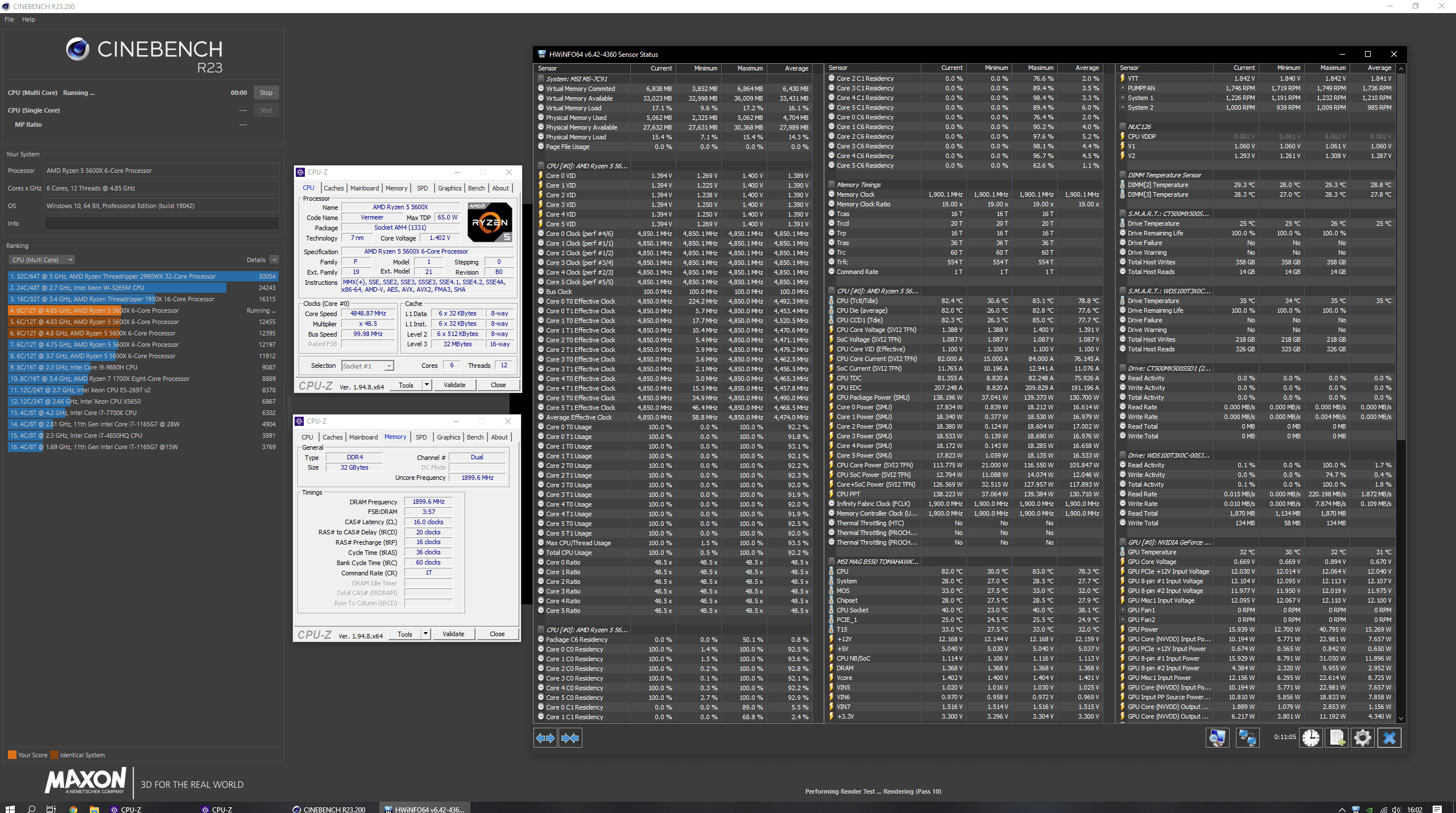The width and height of the screenshot is (1456, 813).
Task: Click the blue X close-sensors icon in HWiNFO
Action: coord(1389,738)
